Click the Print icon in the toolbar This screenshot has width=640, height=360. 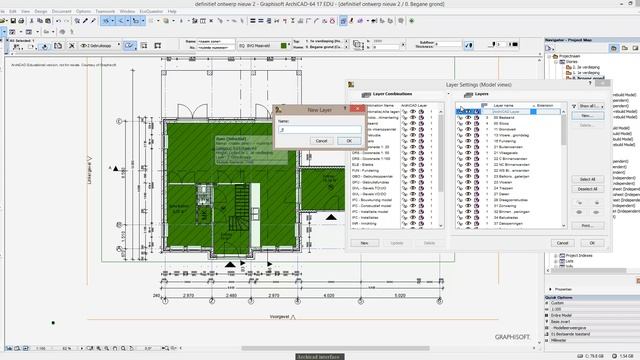21,21
